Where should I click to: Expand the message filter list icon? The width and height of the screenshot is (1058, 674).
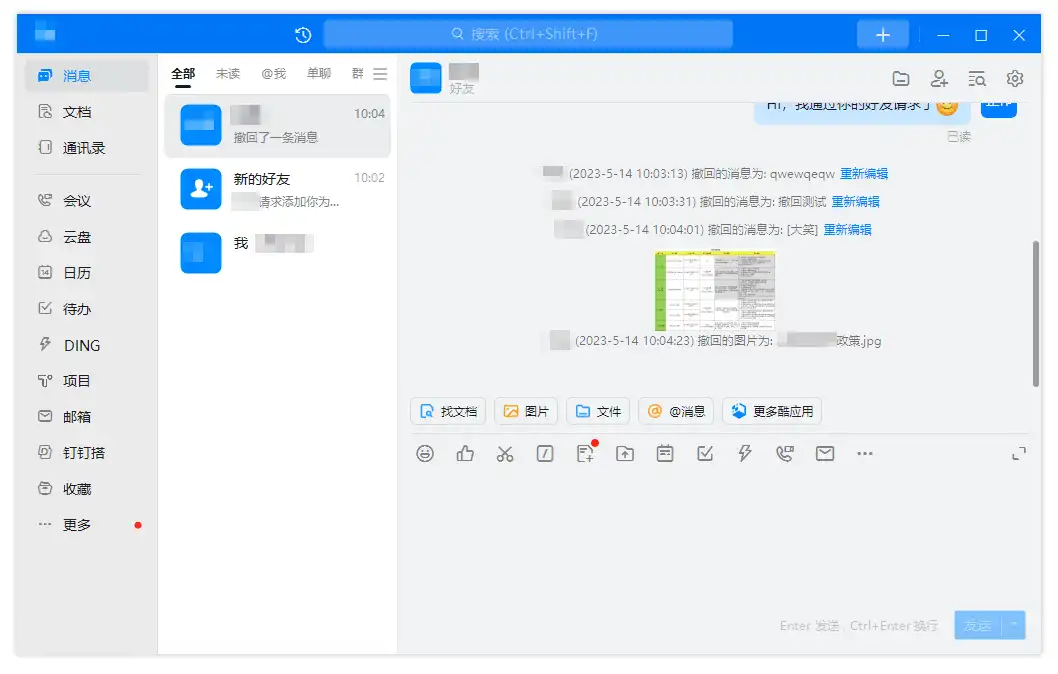(x=380, y=73)
